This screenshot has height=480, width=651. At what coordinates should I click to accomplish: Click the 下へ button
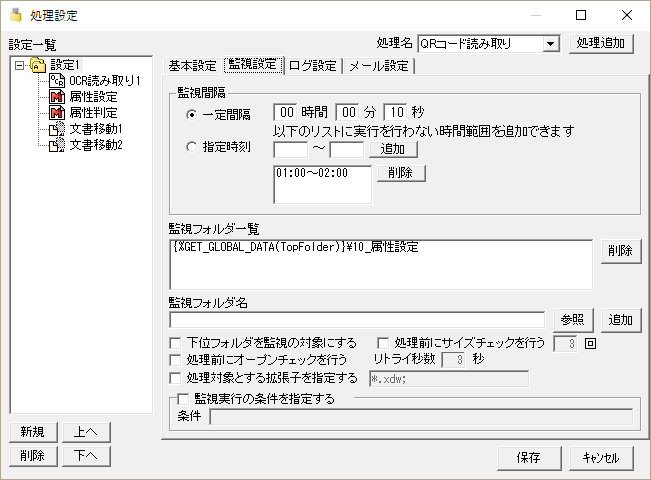pos(86,456)
